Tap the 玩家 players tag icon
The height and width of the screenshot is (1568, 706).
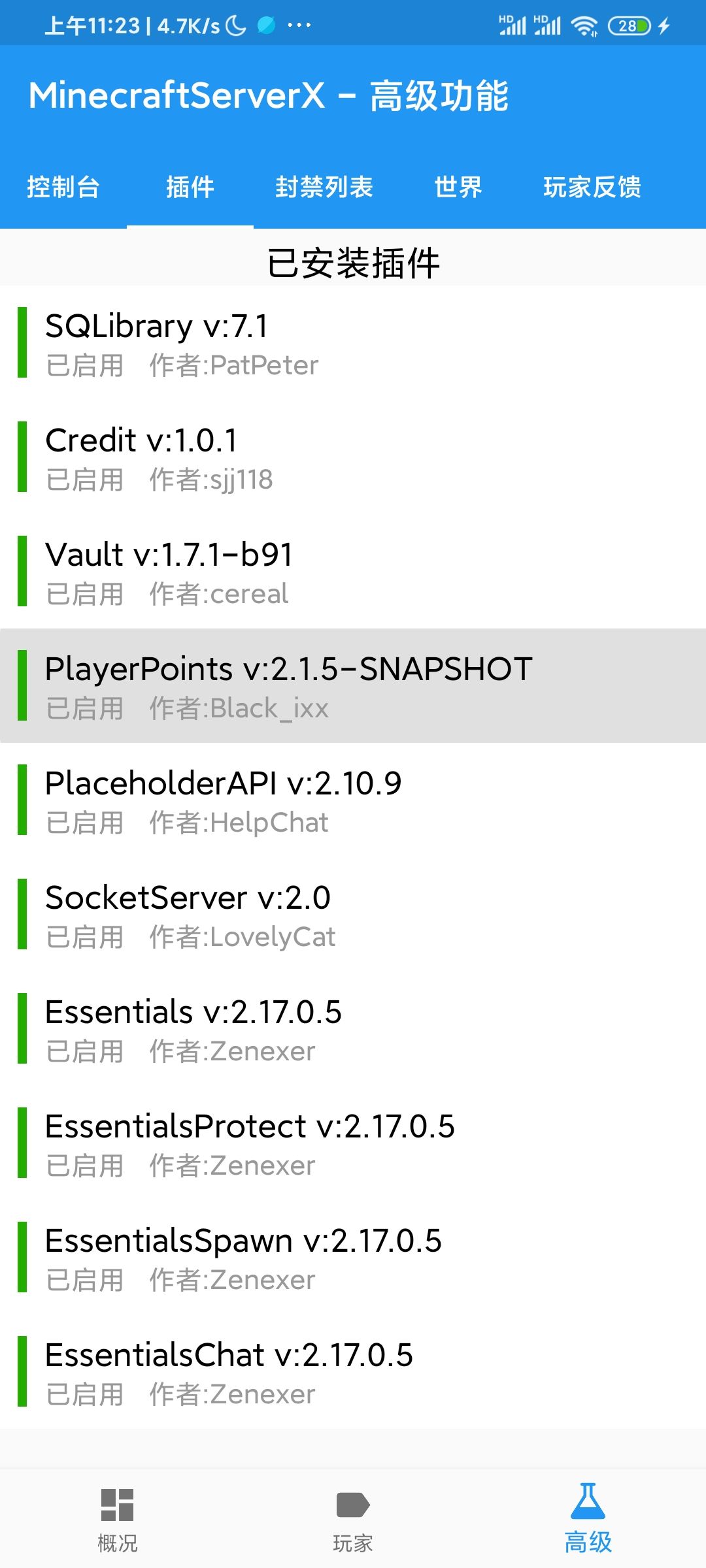[353, 1505]
